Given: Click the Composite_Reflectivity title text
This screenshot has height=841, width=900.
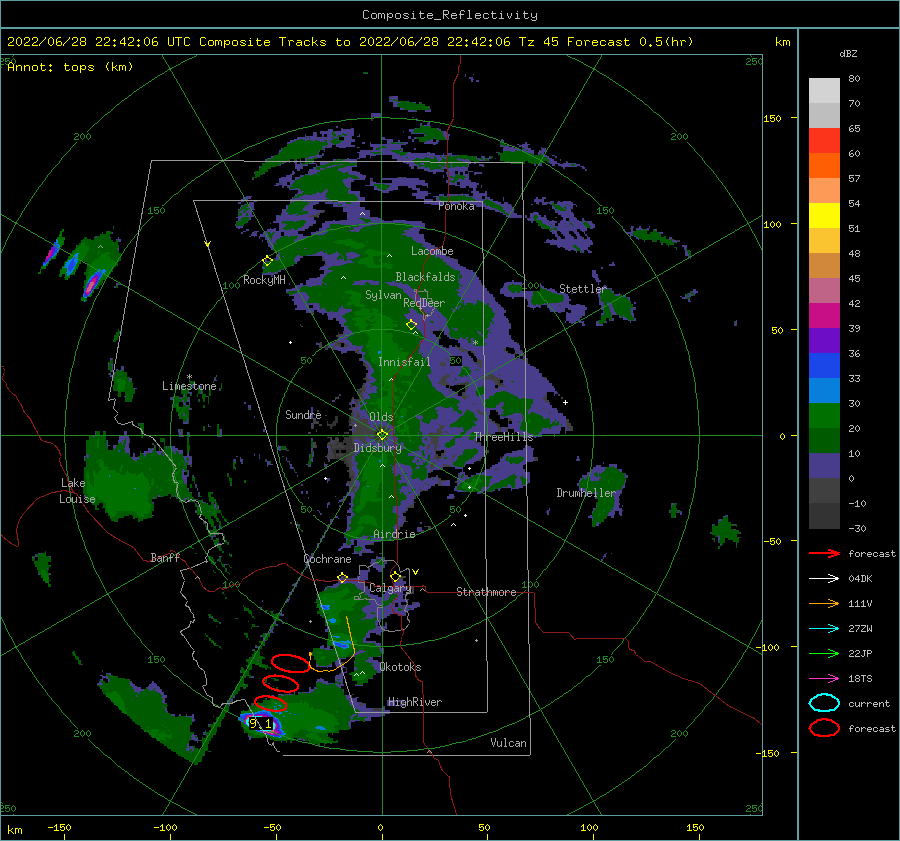Looking at the screenshot, I should [450, 15].
